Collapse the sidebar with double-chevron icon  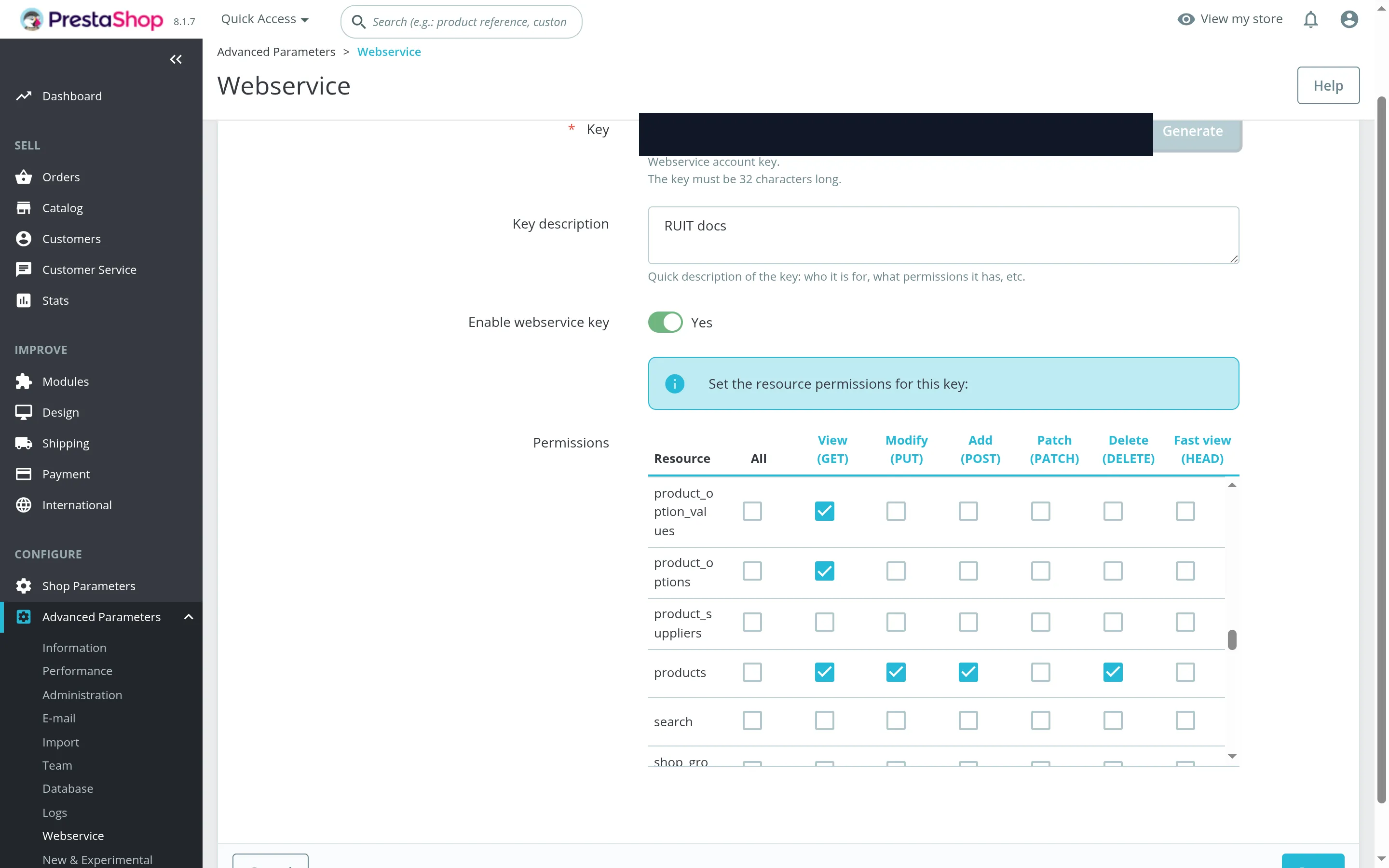[176, 59]
